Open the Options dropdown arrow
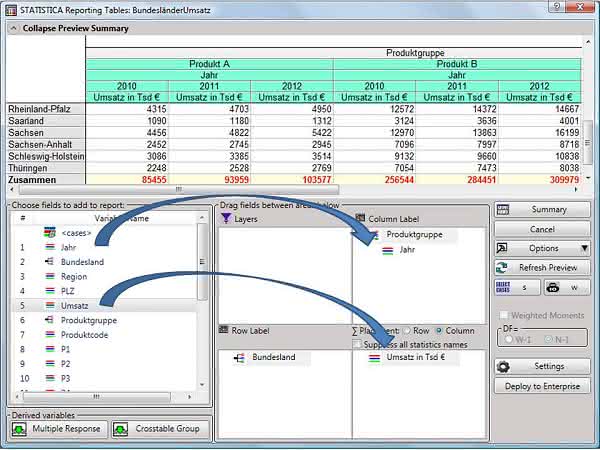 (584, 248)
